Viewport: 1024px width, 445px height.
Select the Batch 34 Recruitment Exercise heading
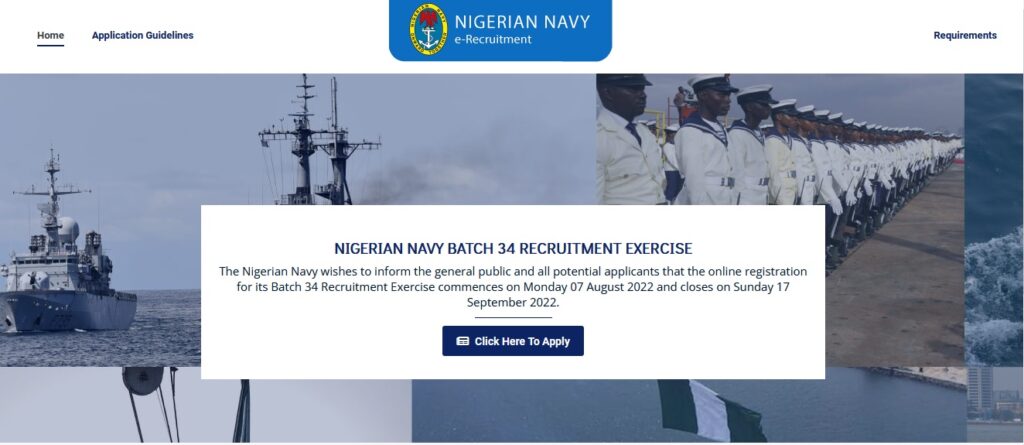[x=513, y=248]
